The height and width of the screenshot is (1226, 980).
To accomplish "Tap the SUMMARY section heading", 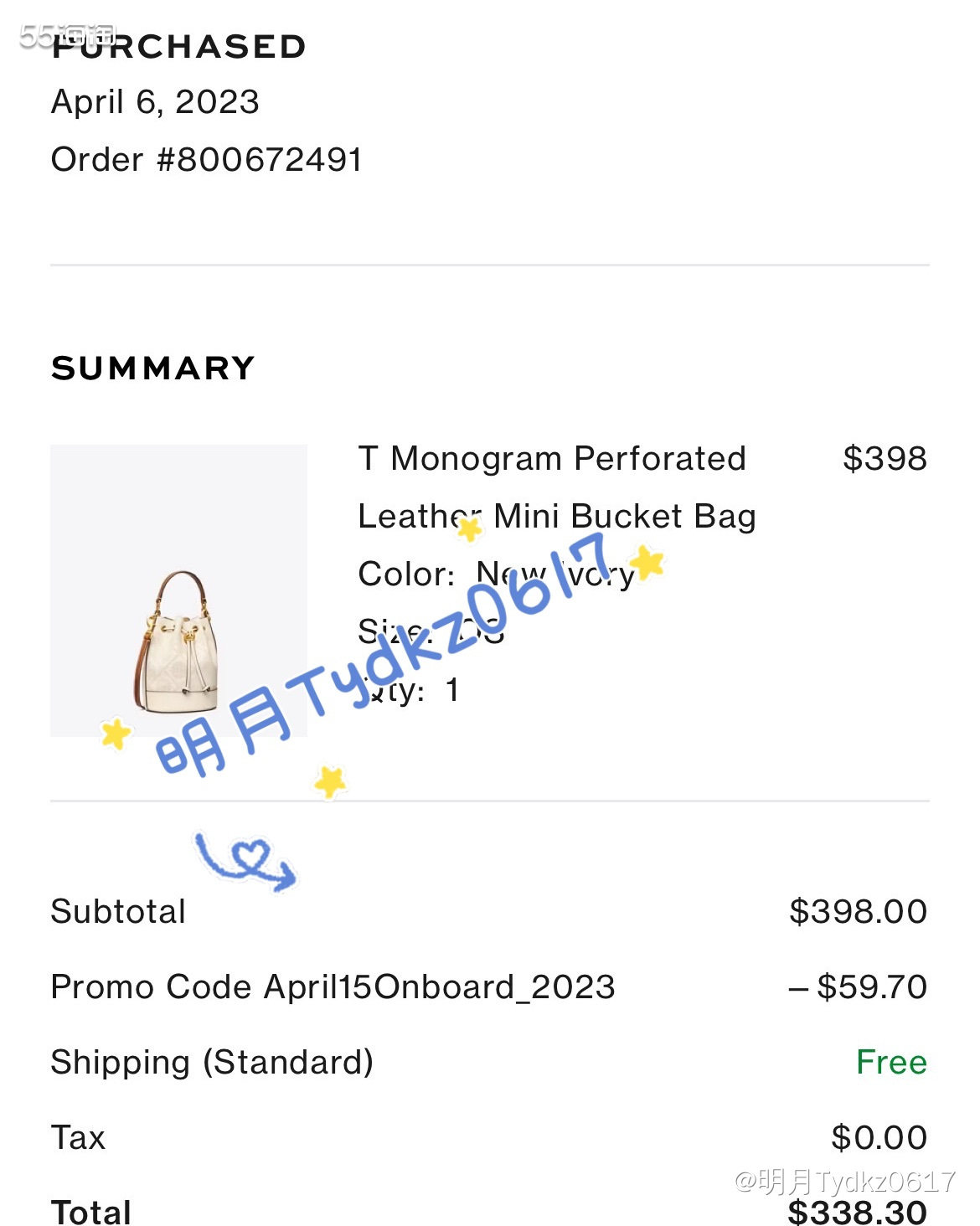I will pos(153,368).
